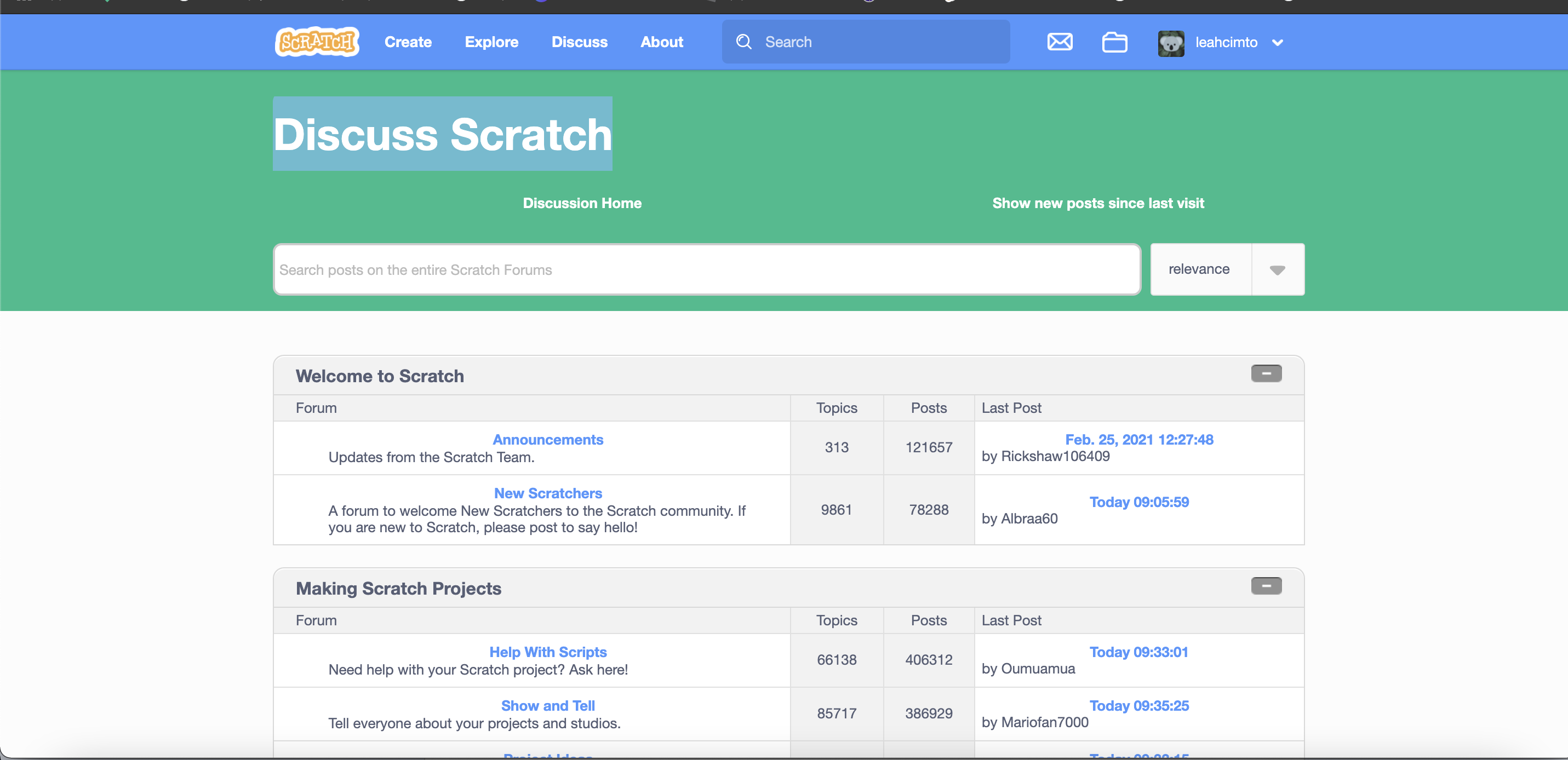Collapse the Welcome to Scratch section
This screenshot has height=760, width=1568.
[x=1266, y=373]
